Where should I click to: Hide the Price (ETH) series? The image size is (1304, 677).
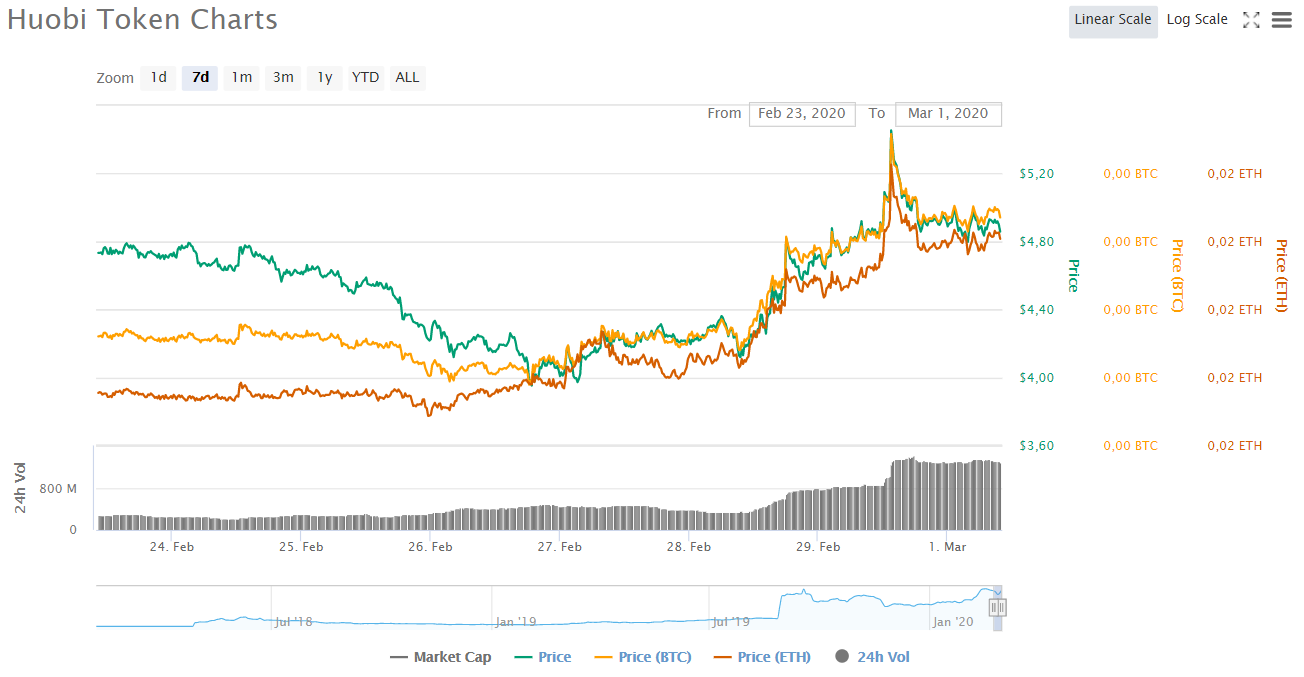(761, 657)
